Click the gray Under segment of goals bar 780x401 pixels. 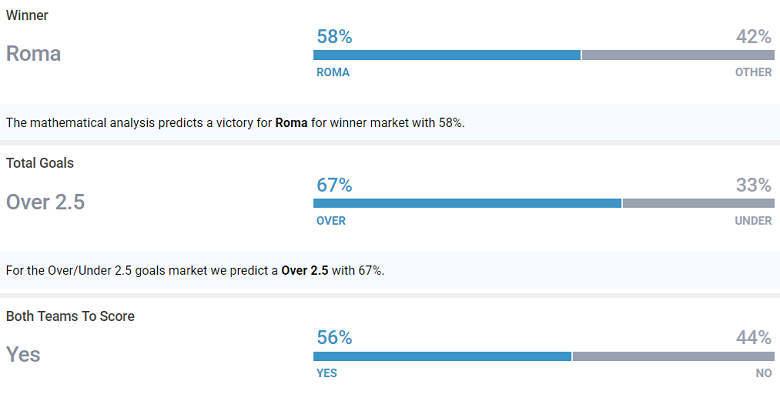(697, 203)
